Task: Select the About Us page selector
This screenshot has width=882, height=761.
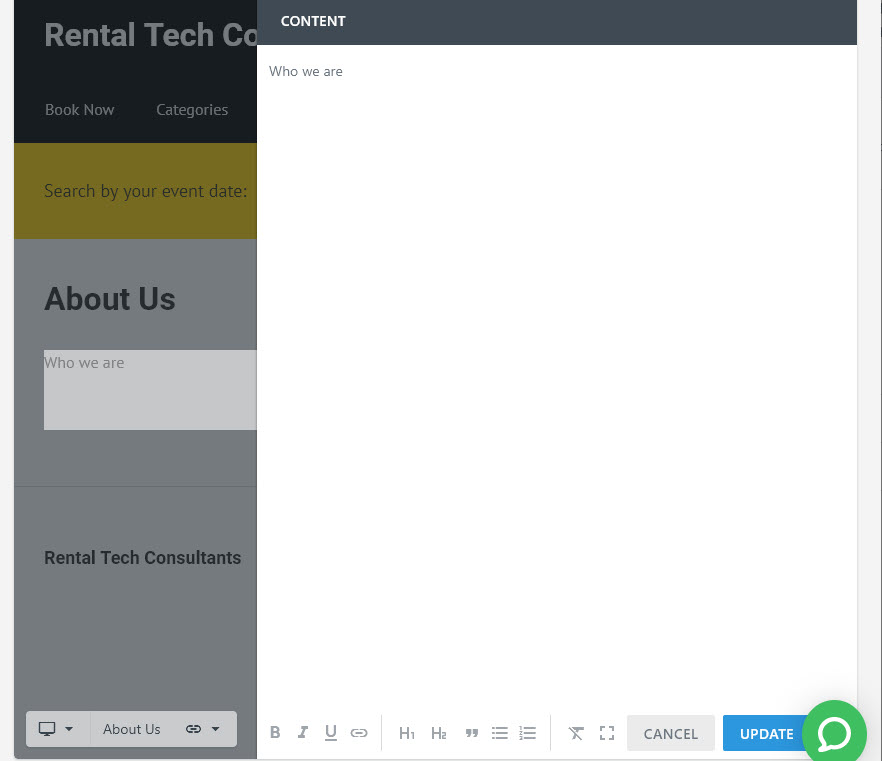Action: pyautogui.click(x=132, y=729)
